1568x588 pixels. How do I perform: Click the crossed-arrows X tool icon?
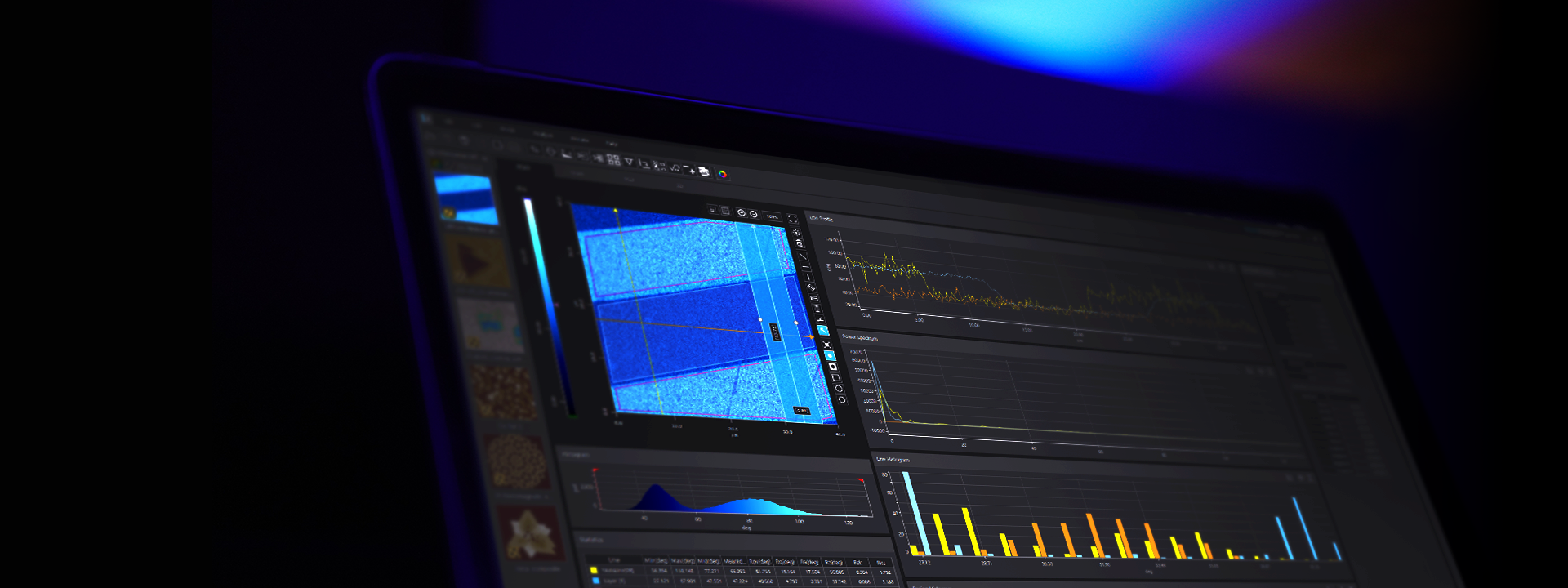(827, 345)
